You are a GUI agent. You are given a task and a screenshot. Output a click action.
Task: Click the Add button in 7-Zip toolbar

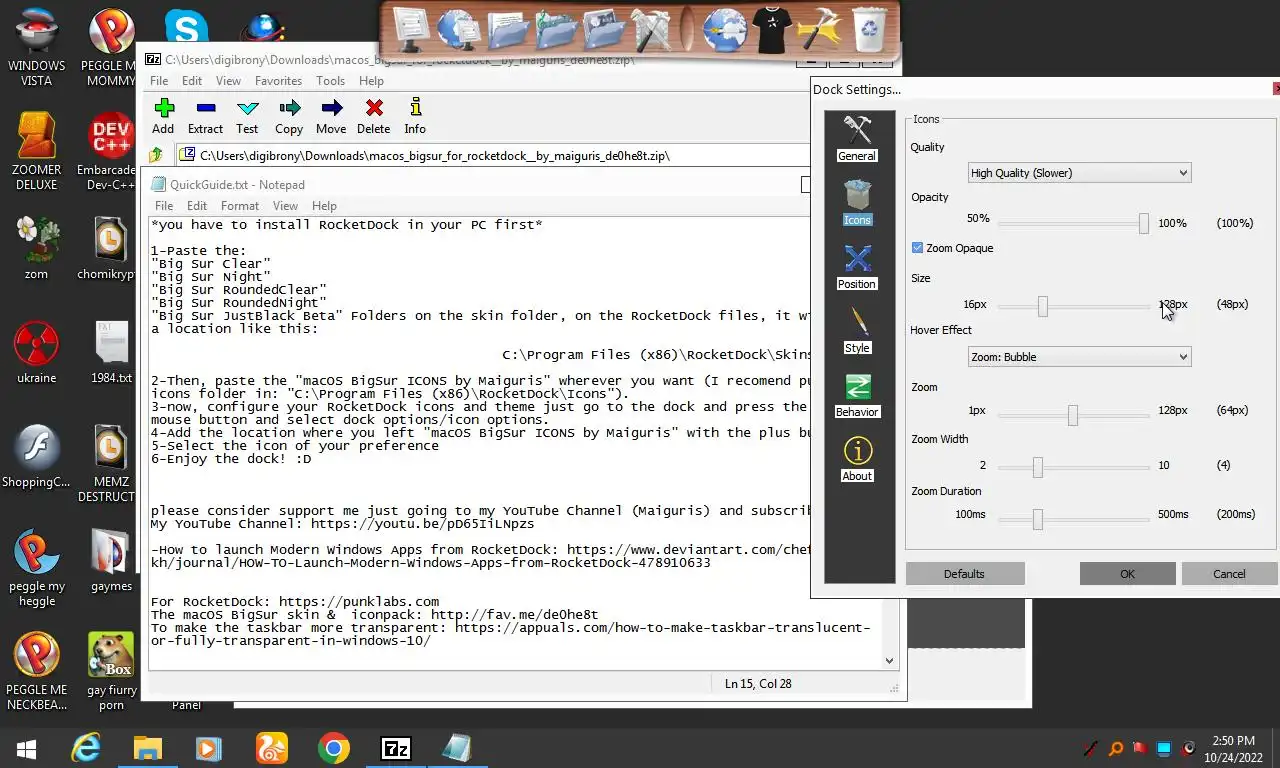163,116
